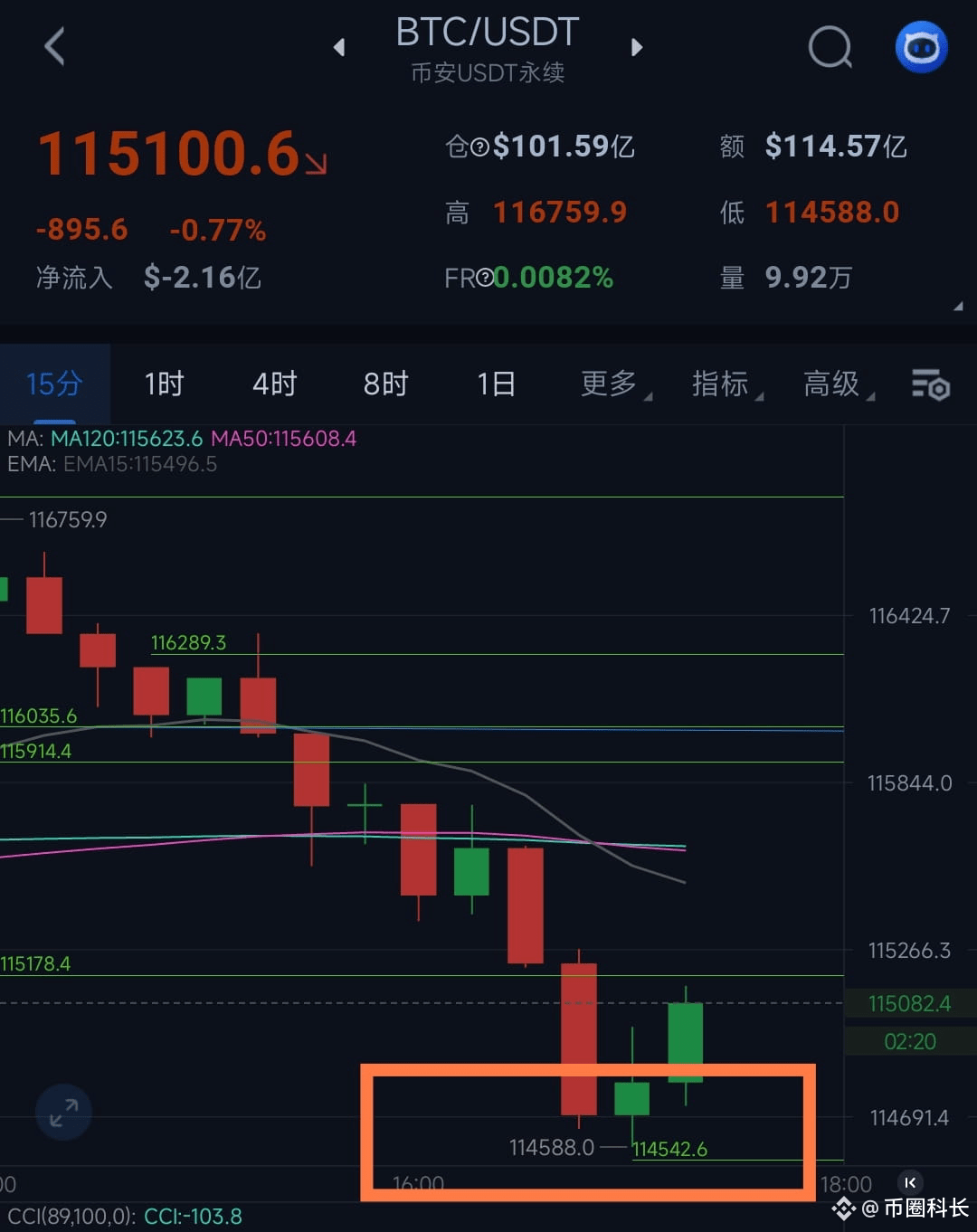
Task: Tap the BTC/USDT pair title
Action: 487,33
